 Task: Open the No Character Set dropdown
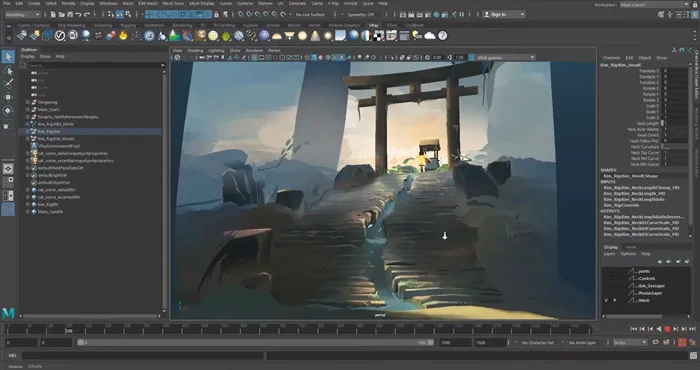(x=539, y=342)
